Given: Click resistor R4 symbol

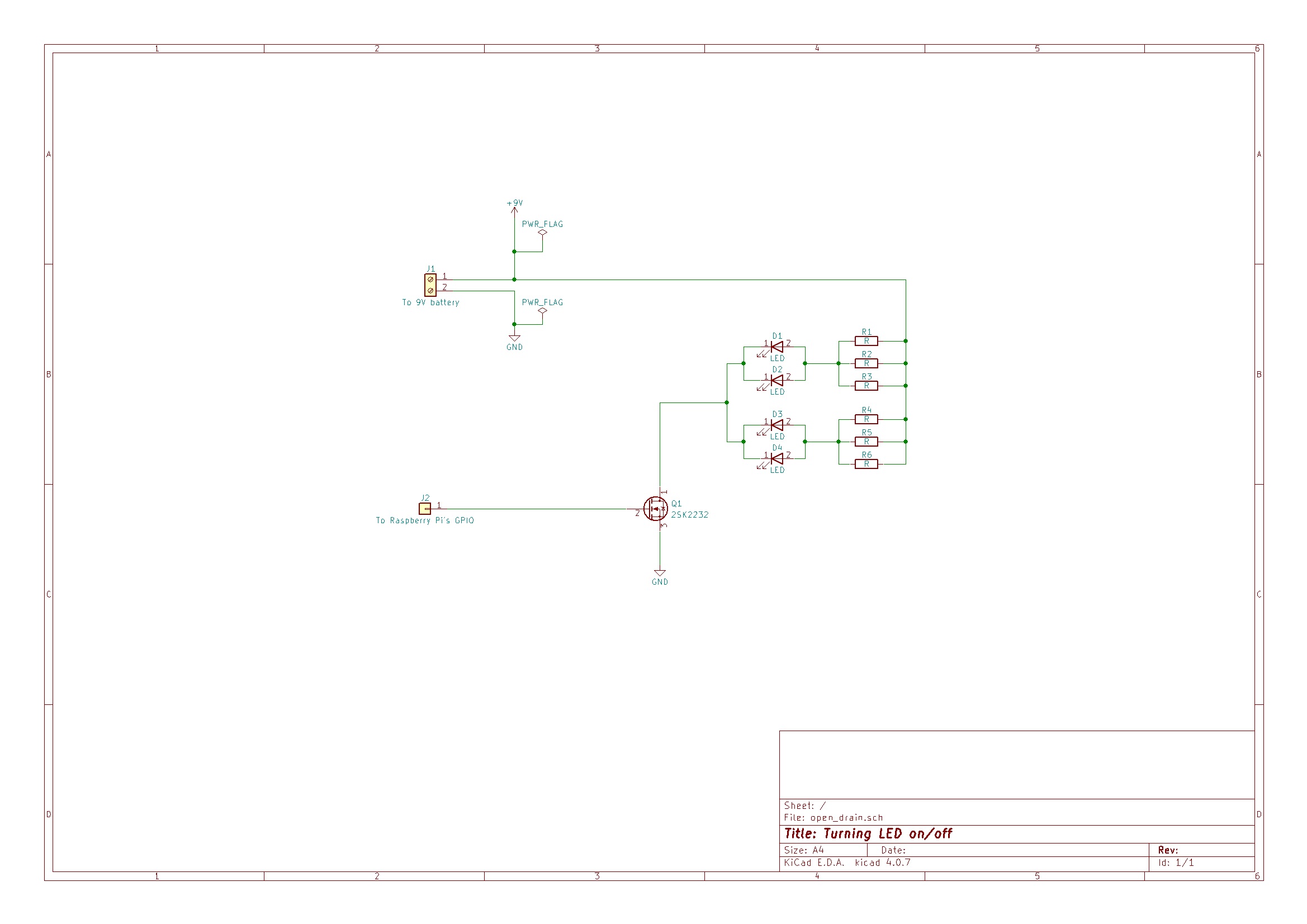Looking at the screenshot, I should point(866,420).
